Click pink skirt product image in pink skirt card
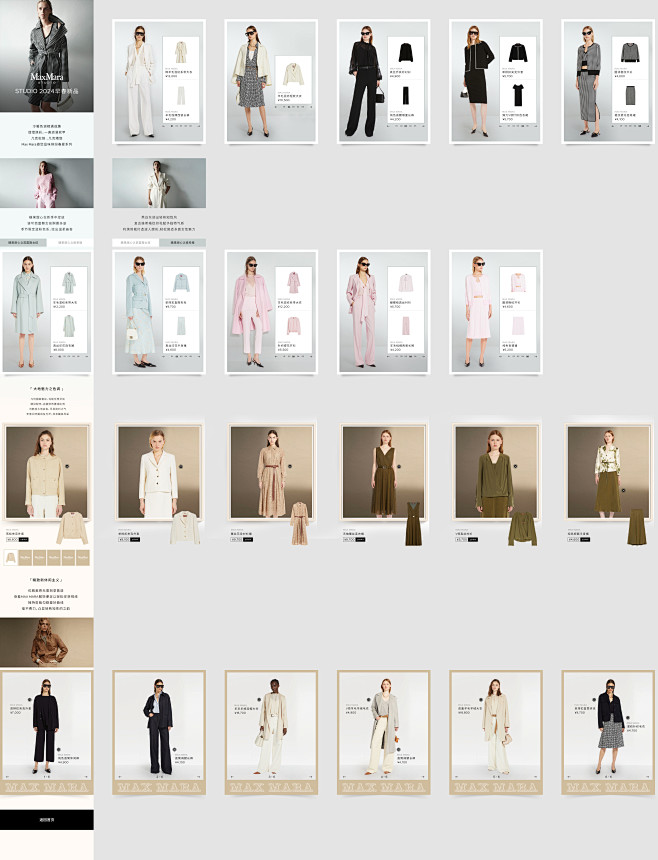The image size is (658, 860). click(518, 325)
